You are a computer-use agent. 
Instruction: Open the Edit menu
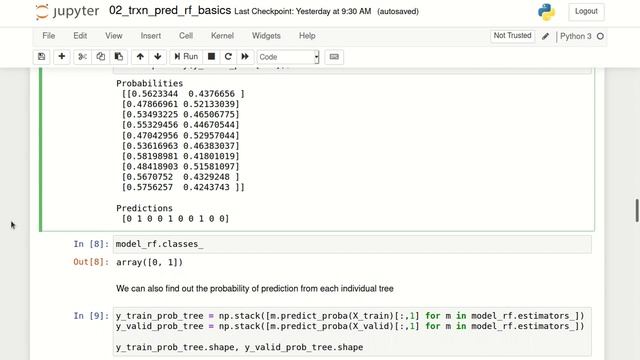pyautogui.click(x=80, y=36)
